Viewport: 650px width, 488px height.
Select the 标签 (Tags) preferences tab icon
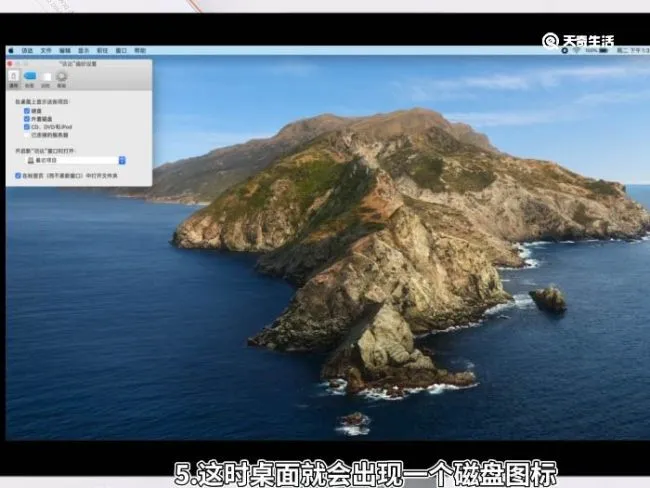[30, 79]
